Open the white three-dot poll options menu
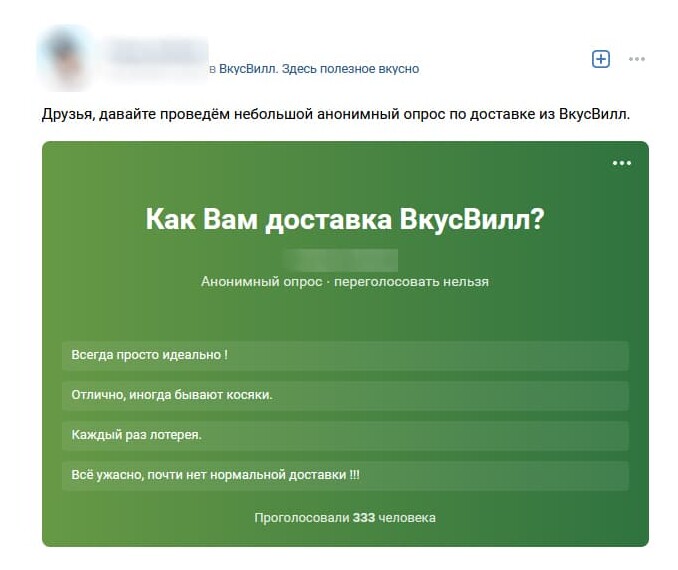The width and height of the screenshot is (678, 570). coord(621,163)
